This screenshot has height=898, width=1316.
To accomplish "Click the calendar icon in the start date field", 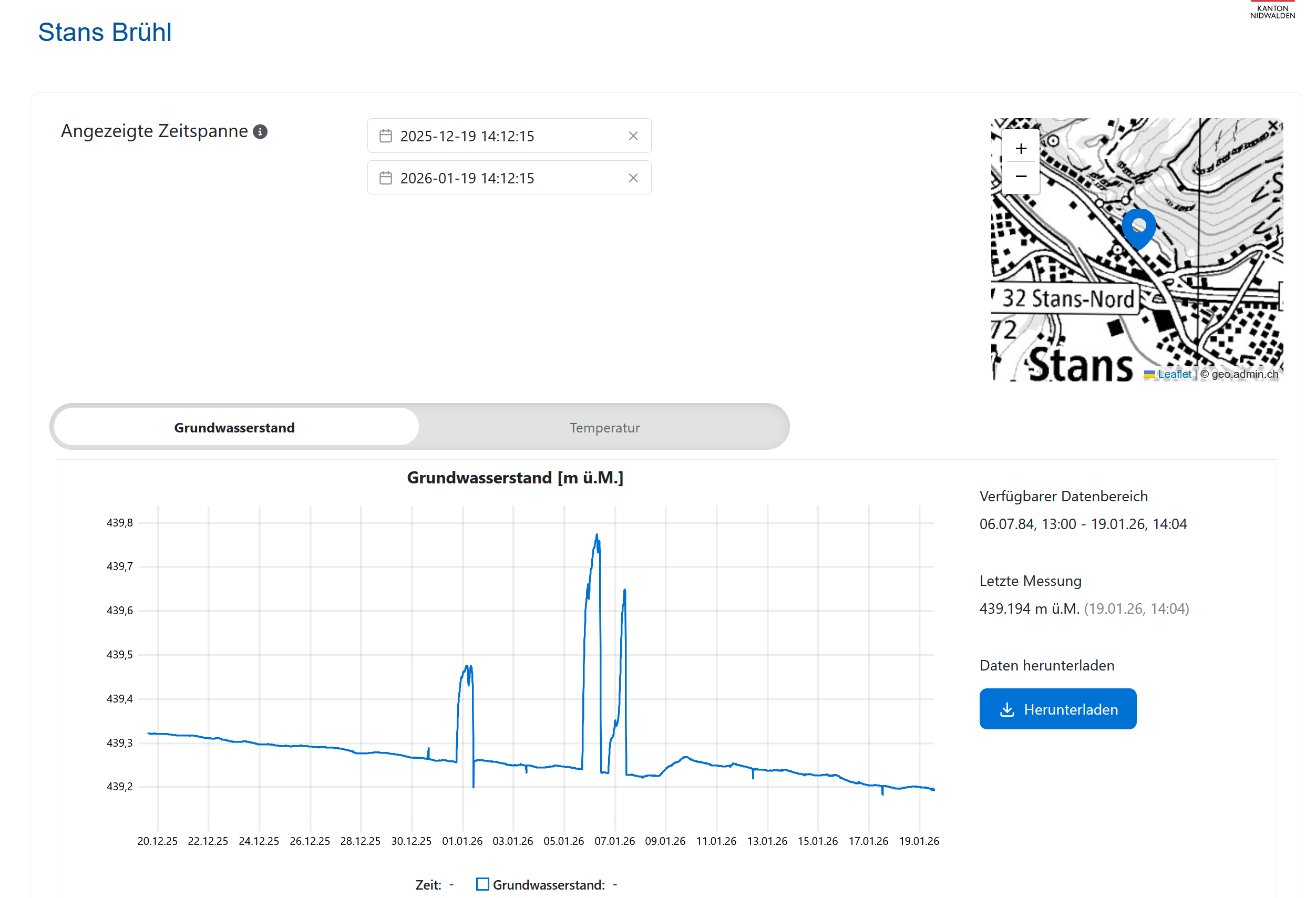I will (x=386, y=136).
